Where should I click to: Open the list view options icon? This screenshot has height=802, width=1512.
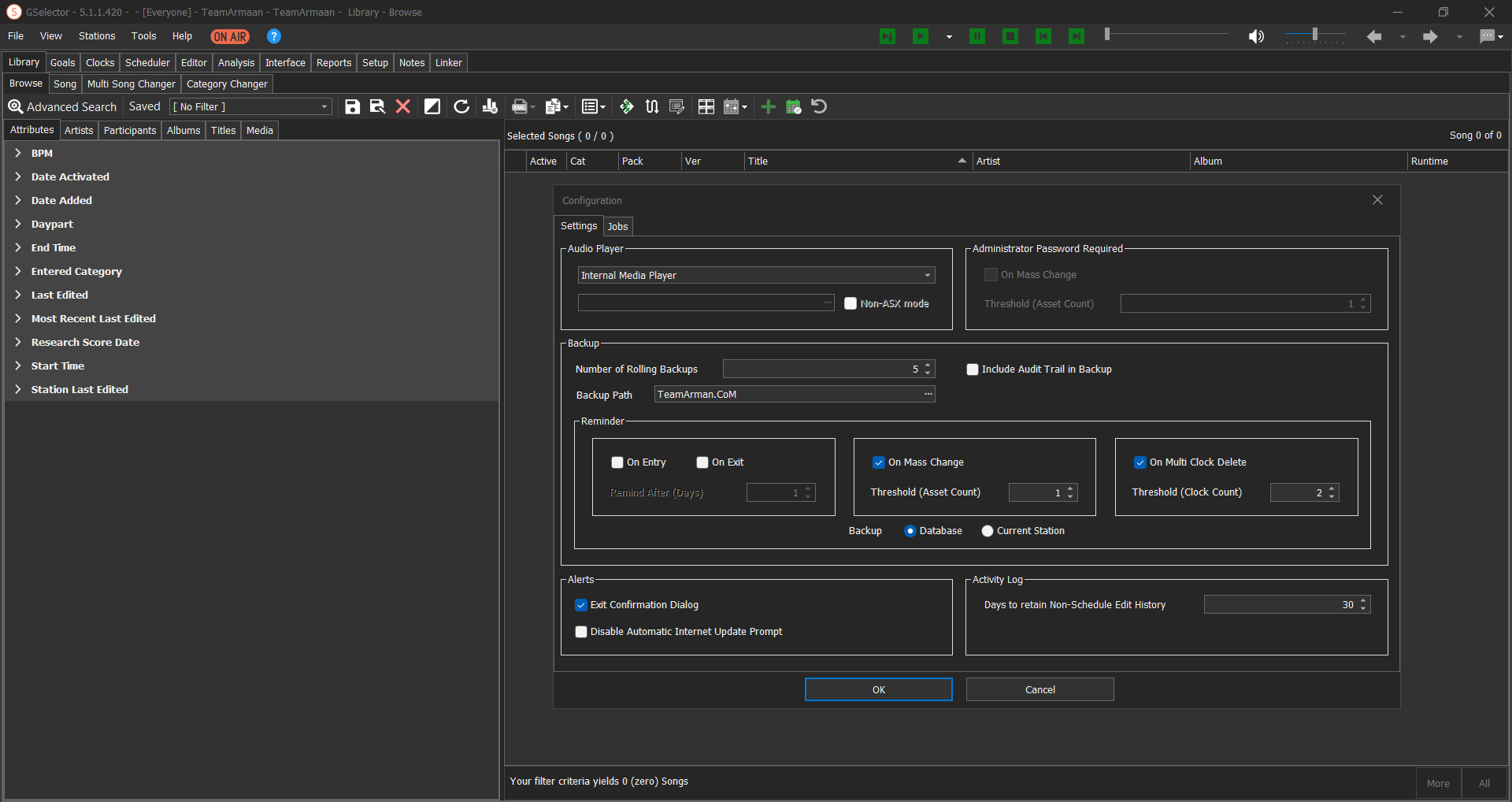(x=589, y=106)
